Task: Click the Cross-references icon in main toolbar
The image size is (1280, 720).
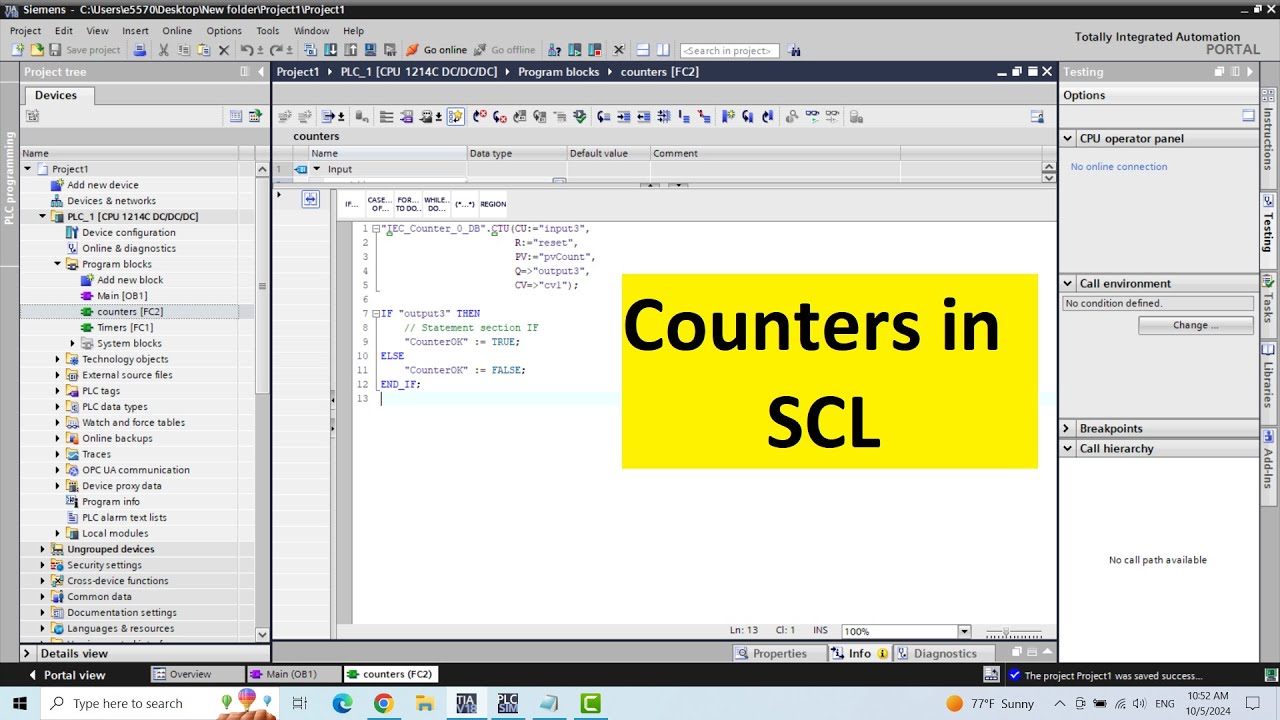Action: [x=618, y=50]
